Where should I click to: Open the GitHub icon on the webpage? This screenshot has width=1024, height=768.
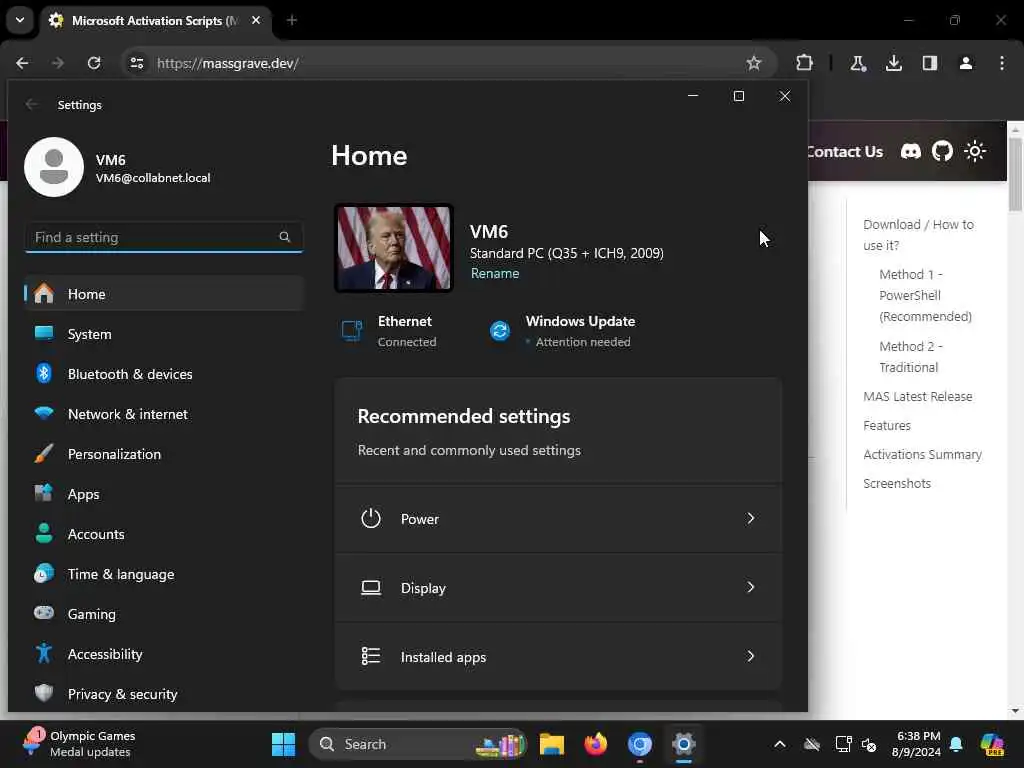coord(942,152)
